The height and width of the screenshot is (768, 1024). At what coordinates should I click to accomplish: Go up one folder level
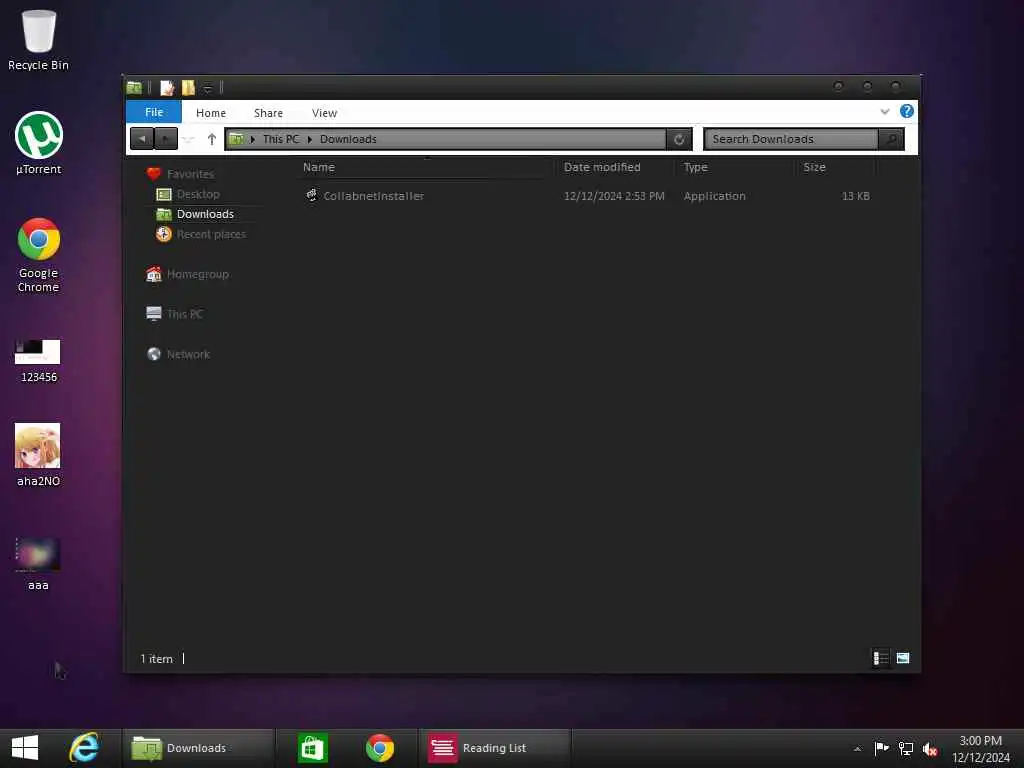pos(212,139)
